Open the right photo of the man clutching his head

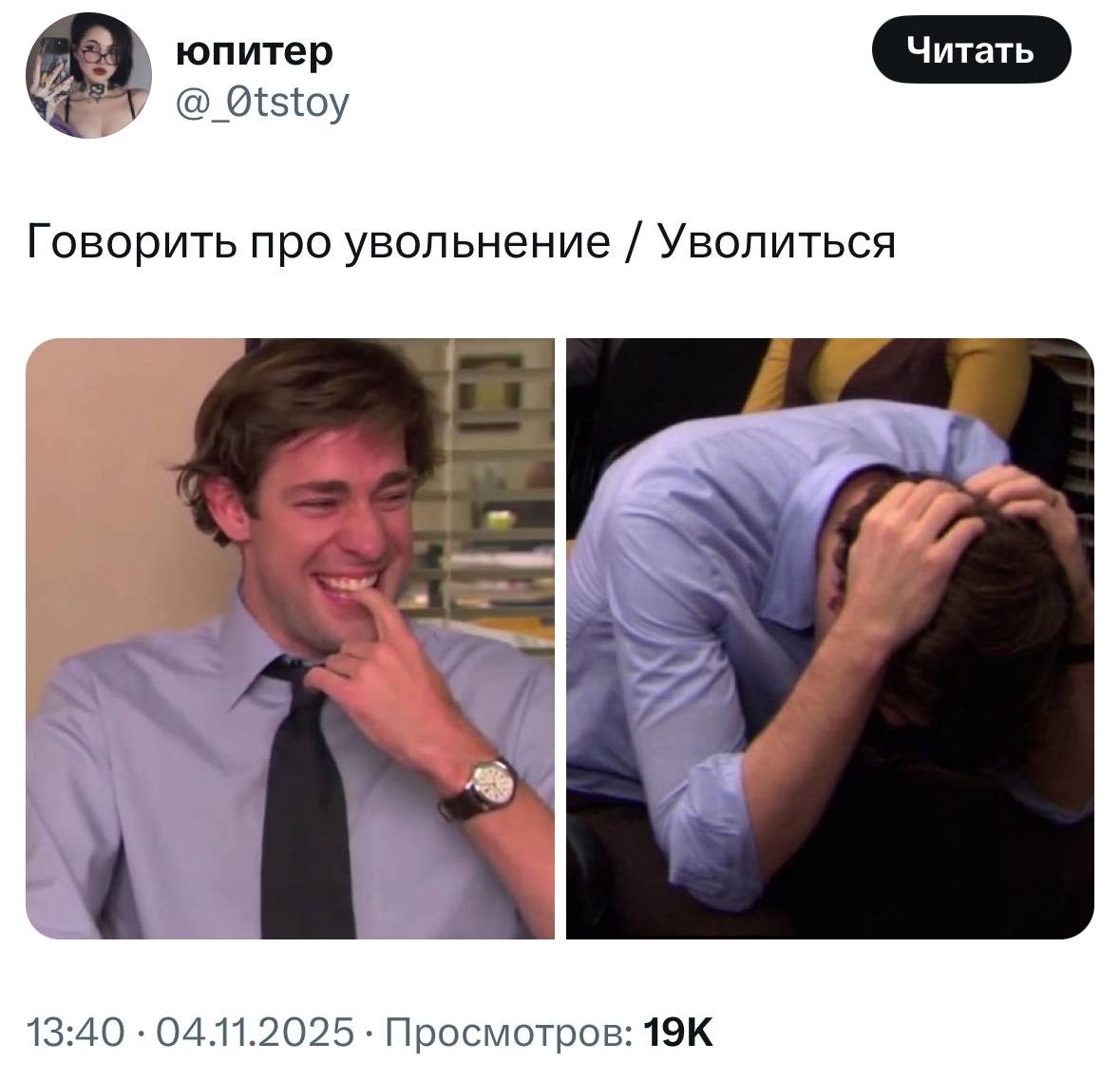tap(830, 638)
